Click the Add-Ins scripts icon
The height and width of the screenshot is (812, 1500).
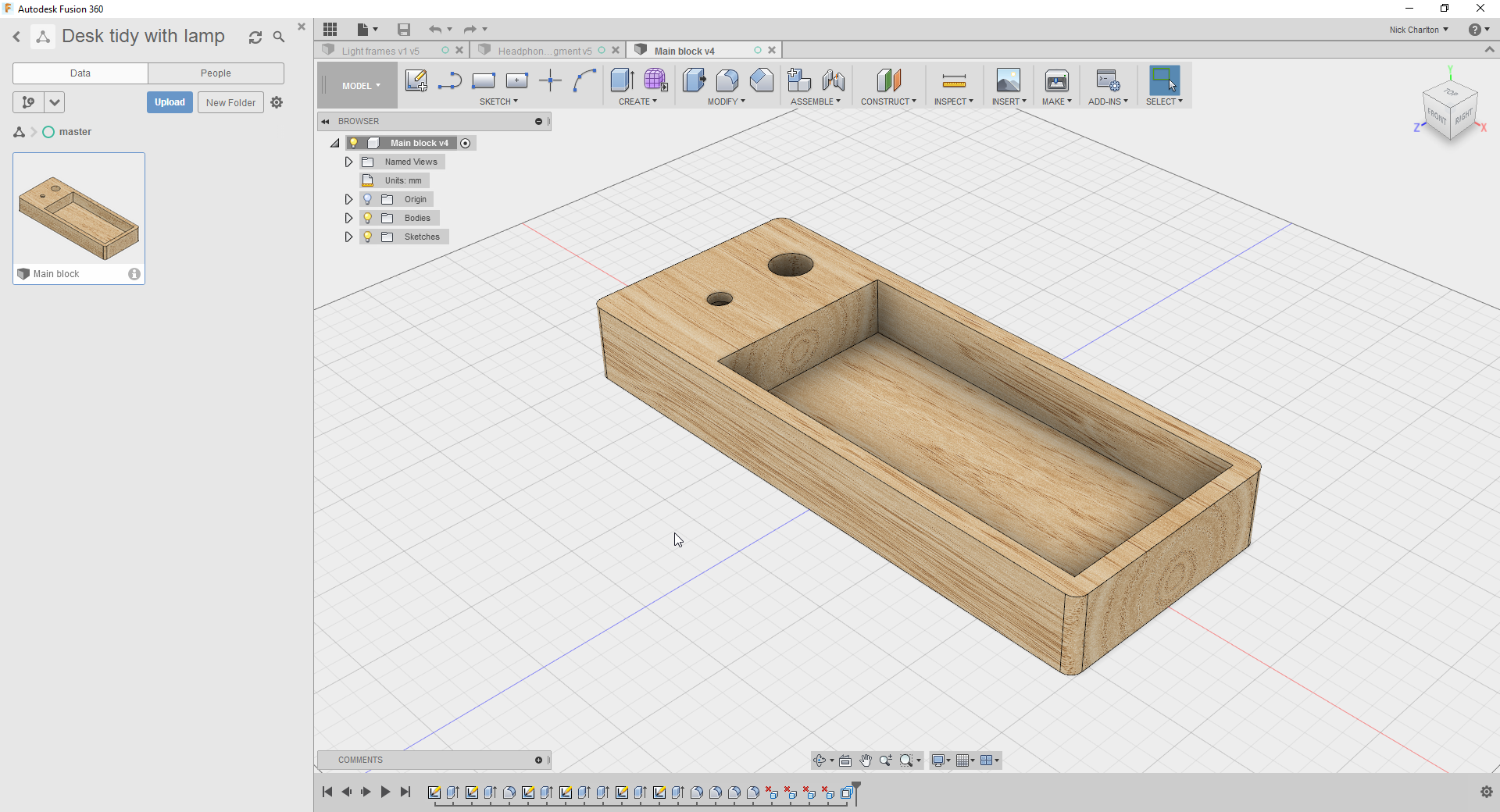click(x=1108, y=80)
